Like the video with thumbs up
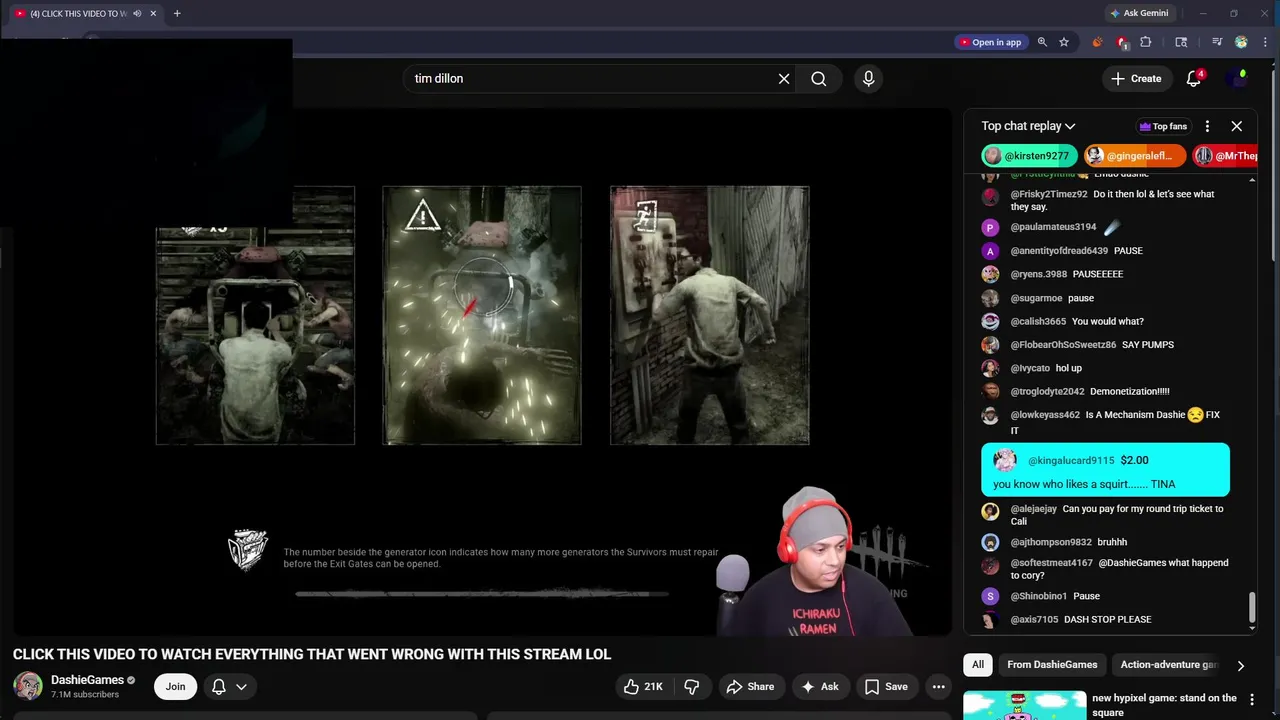The image size is (1280, 720). 643,687
